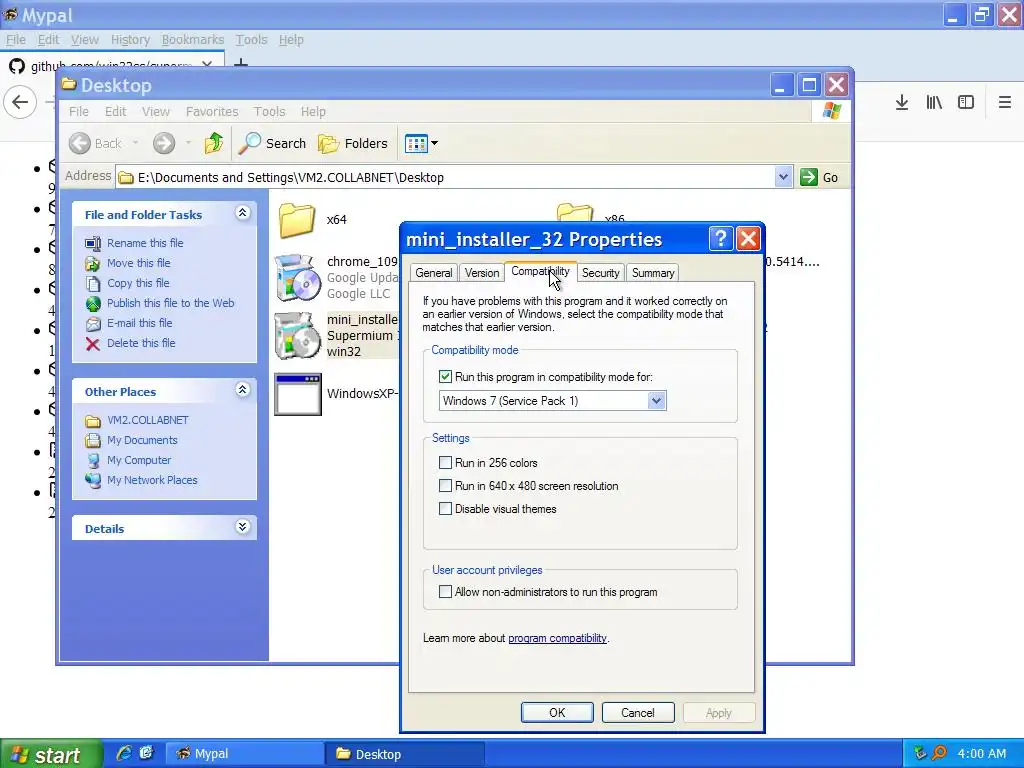
Task: Open File menu in Desktop Explorer window
Action: click(79, 112)
